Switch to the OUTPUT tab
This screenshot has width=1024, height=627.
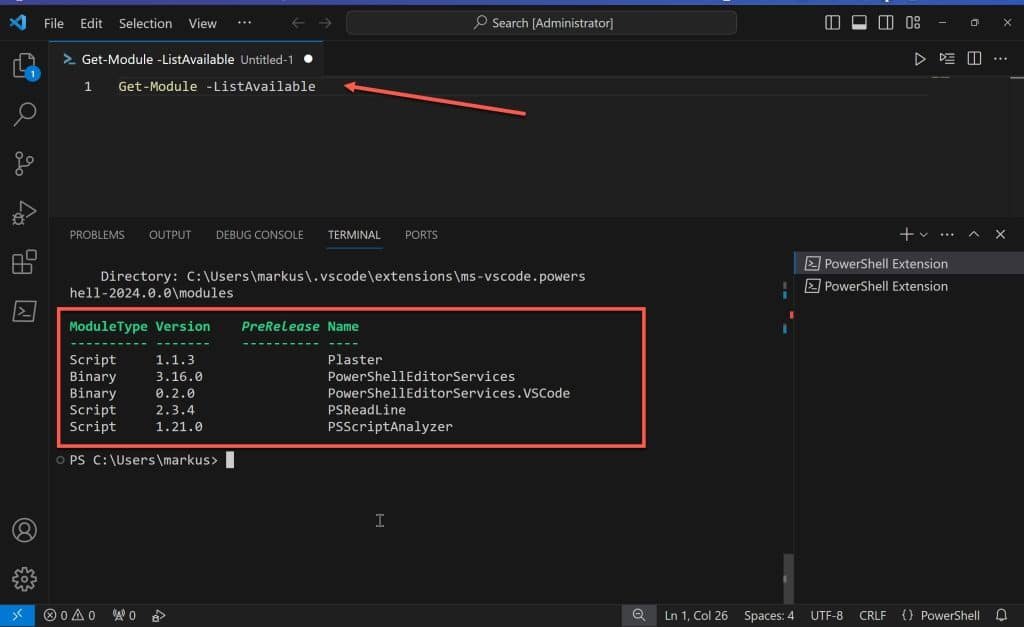tap(169, 234)
